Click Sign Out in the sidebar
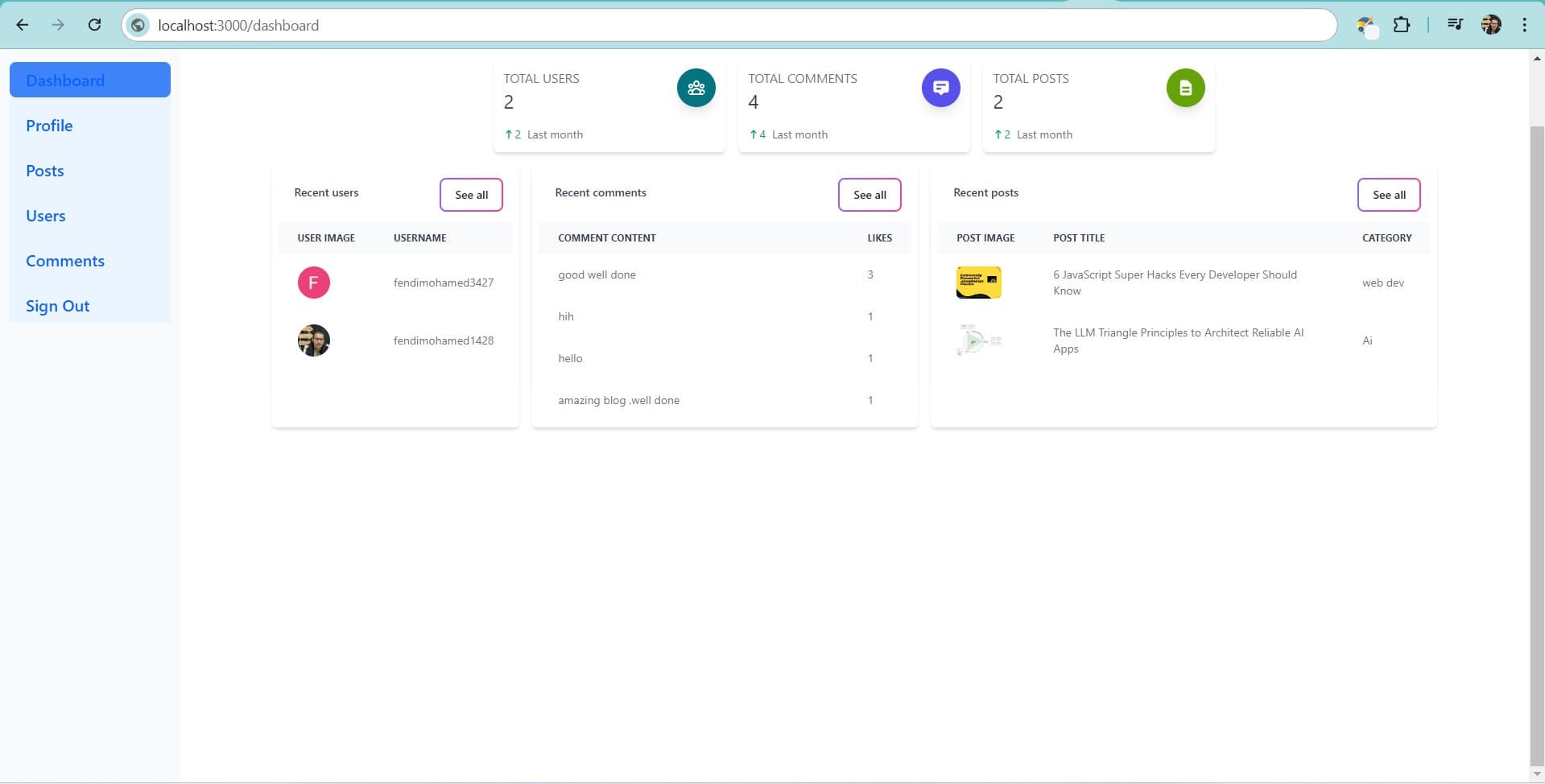The width and height of the screenshot is (1545, 784). pos(57,306)
